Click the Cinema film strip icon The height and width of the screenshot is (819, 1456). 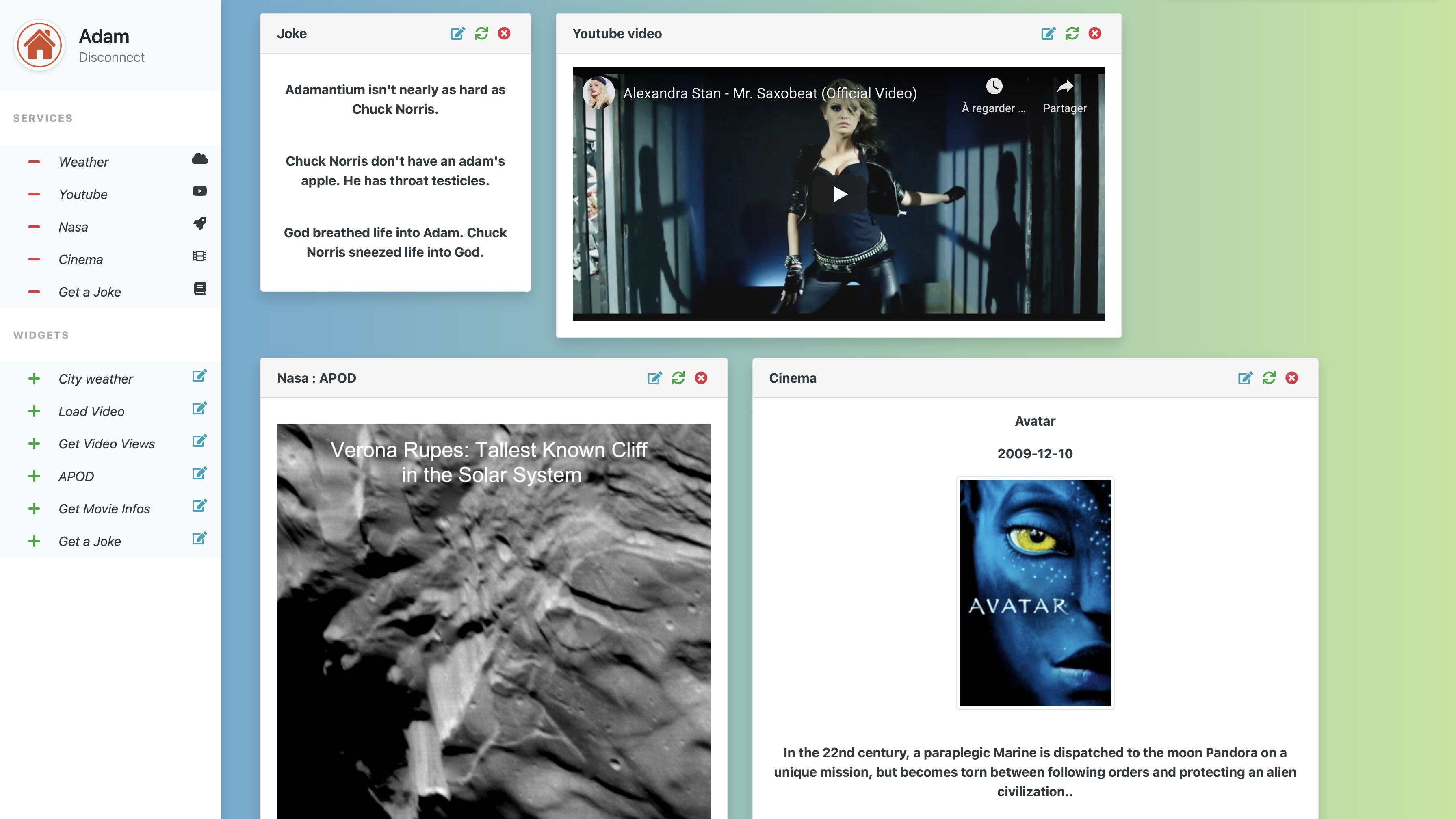point(199,256)
